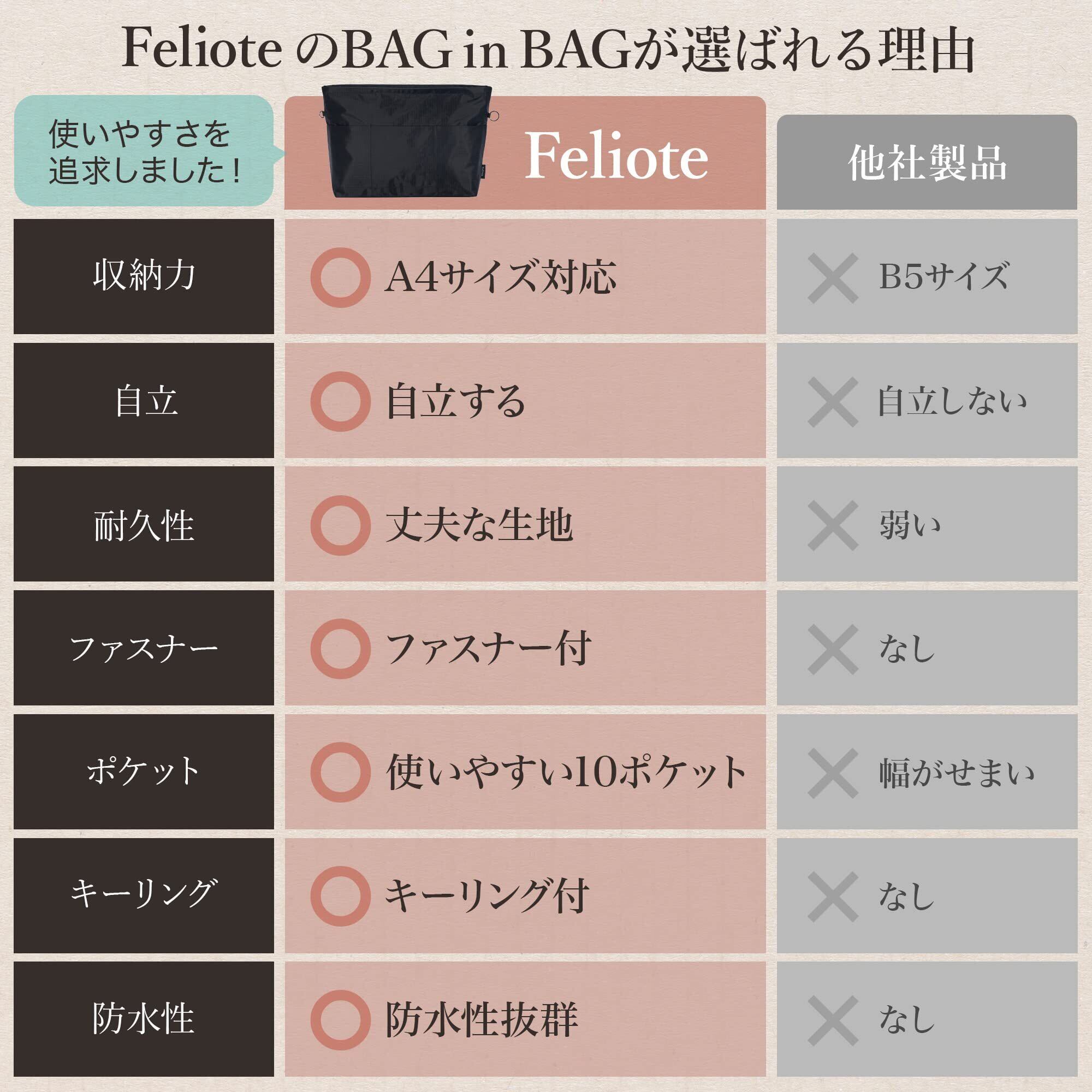Click the circle icon beside 防水性抜群
The height and width of the screenshot is (1092, 1092).
click(x=340, y=1019)
